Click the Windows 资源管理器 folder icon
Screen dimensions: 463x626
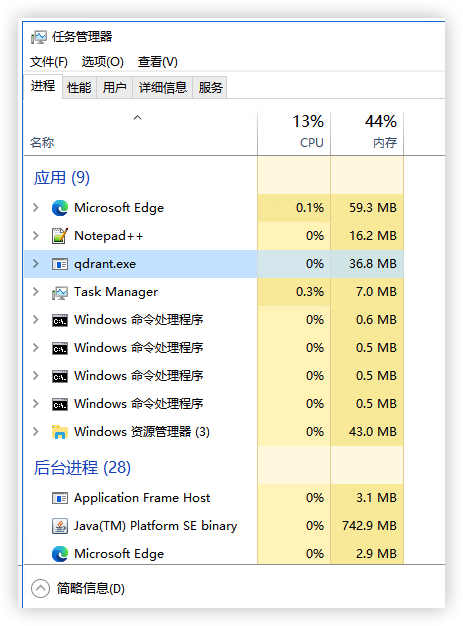pos(60,432)
